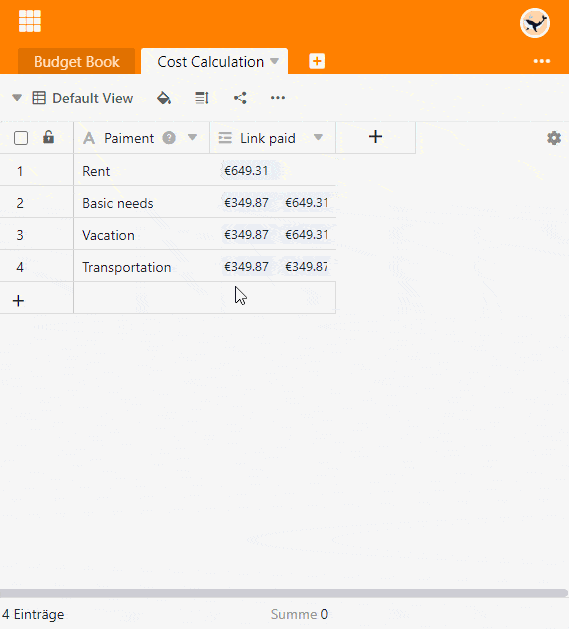The image size is (569, 629).
Task: Open the paint bucket row color tool
Action: (x=164, y=98)
